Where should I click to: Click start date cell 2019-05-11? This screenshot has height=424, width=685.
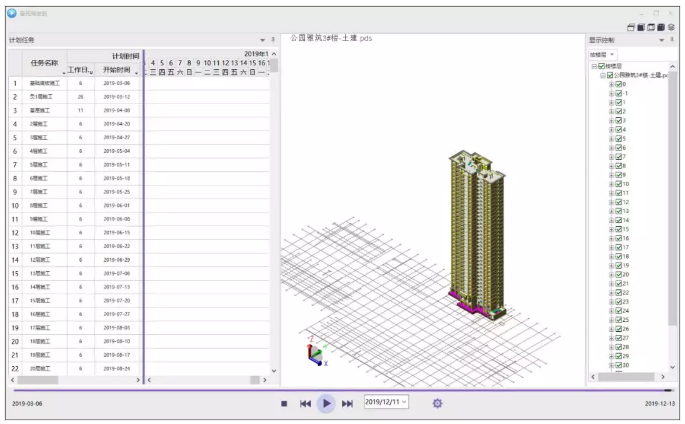point(117,165)
